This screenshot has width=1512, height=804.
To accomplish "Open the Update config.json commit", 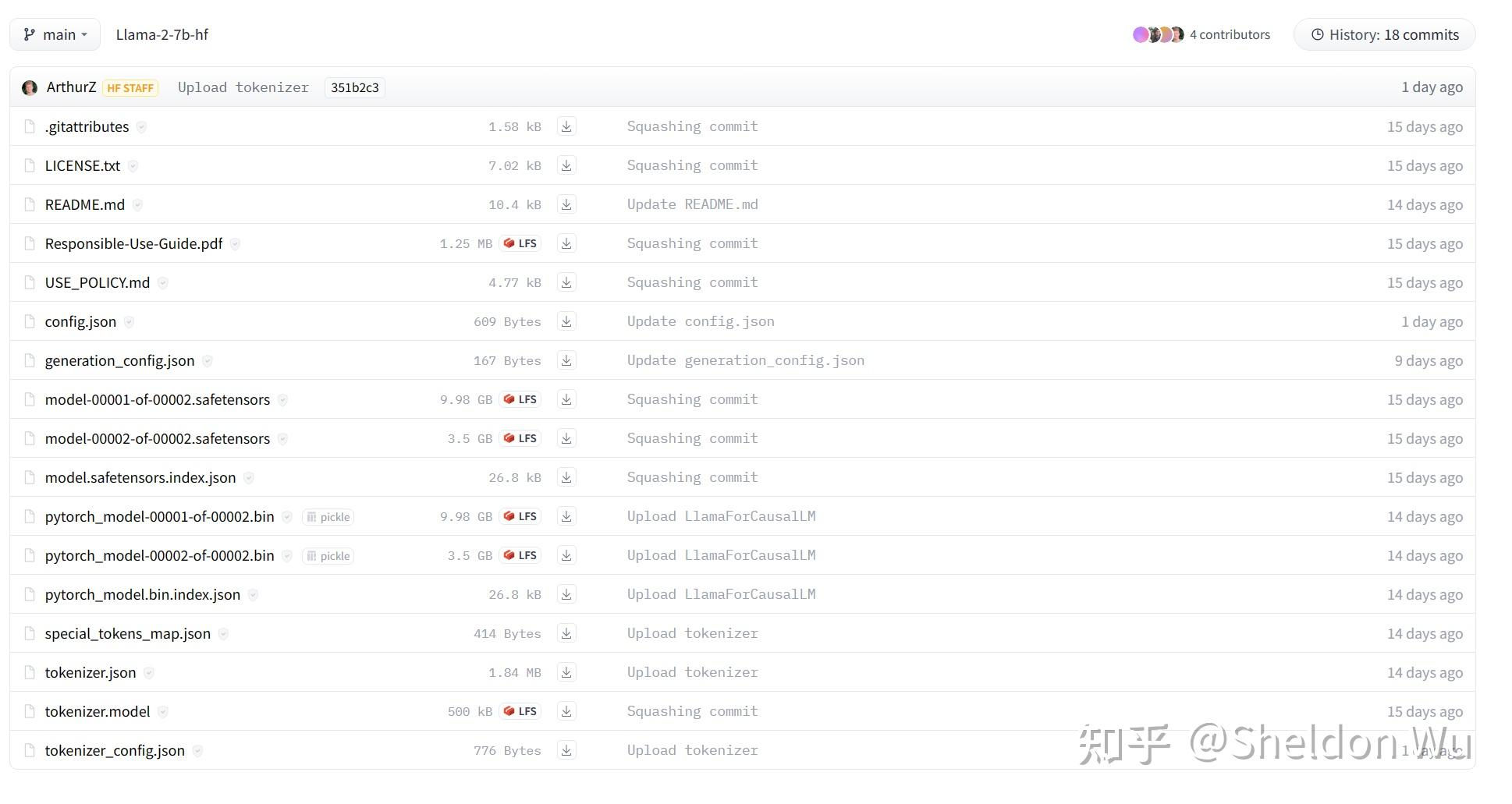I will click(700, 321).
